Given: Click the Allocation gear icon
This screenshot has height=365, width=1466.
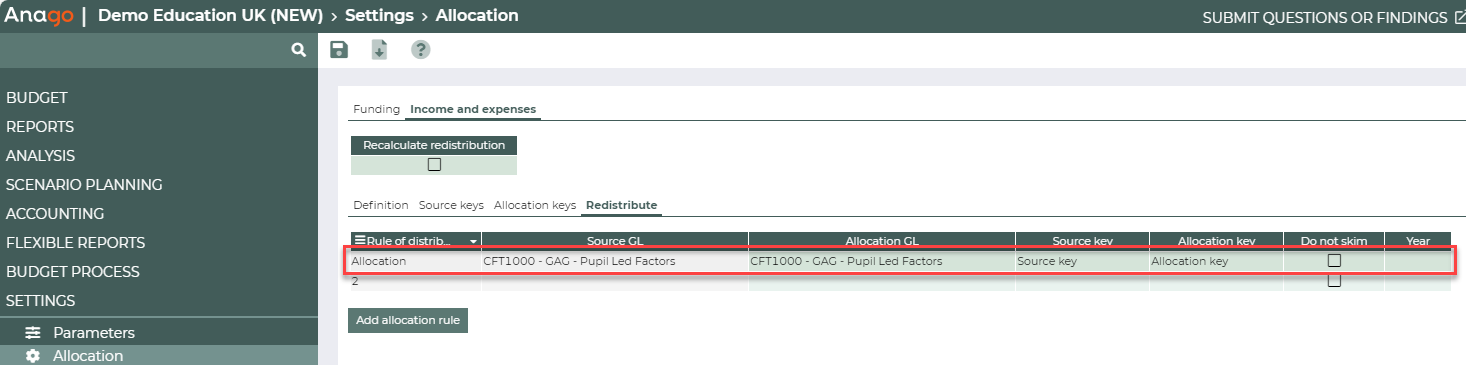Looking at the screenshot, I should coord(33,356).
